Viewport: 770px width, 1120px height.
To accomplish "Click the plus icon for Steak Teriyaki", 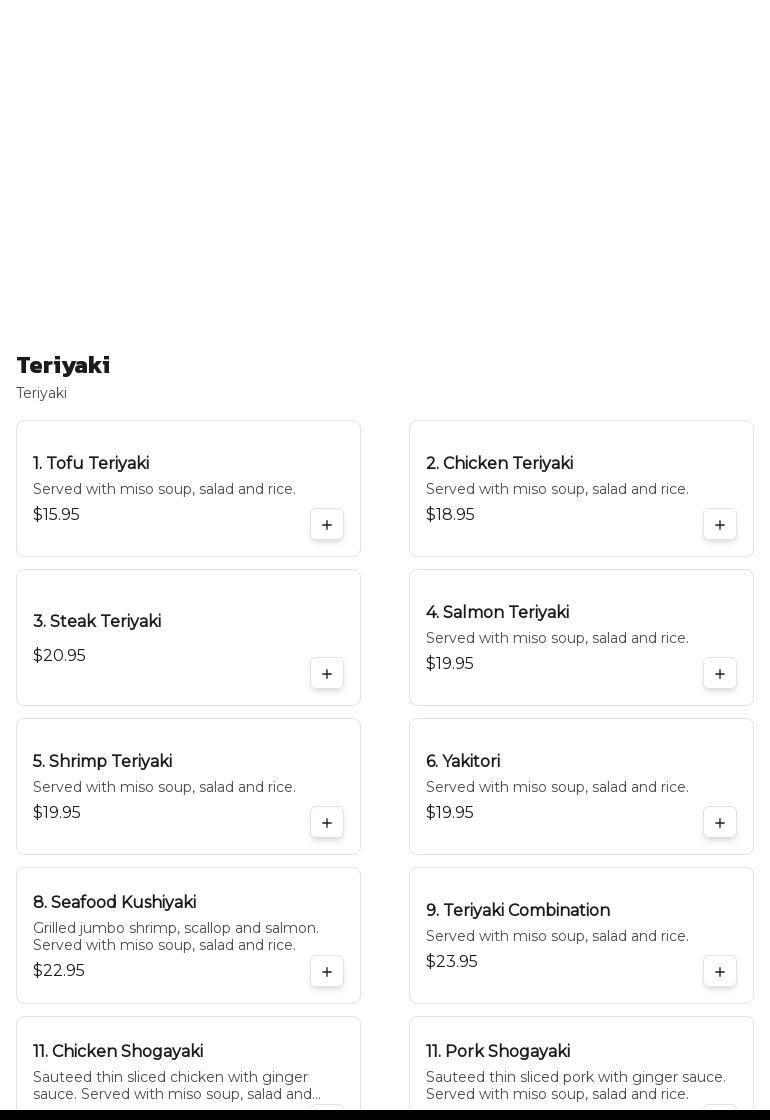I will pyautogui.click(x=327, y=674).
